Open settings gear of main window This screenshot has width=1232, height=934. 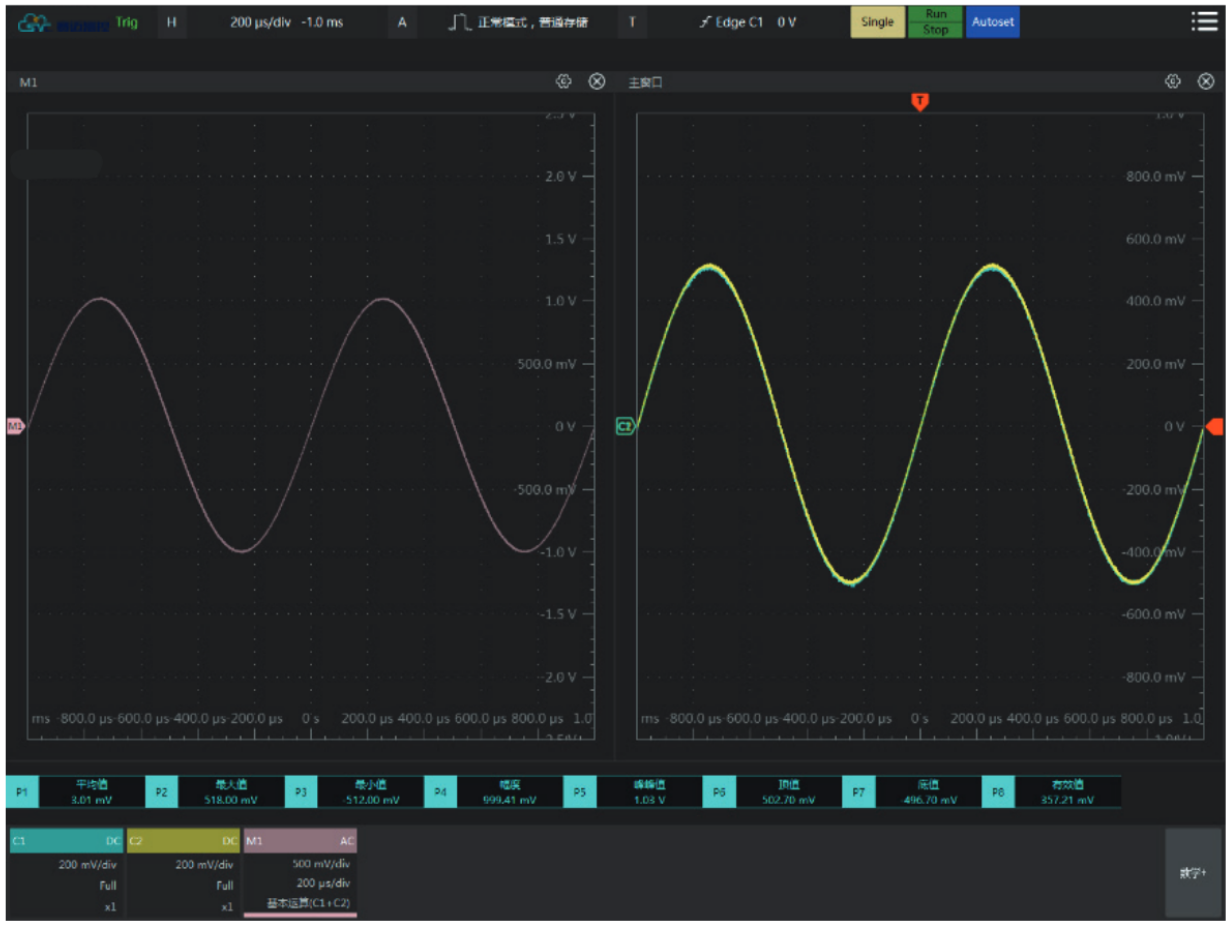pyautogui.click(x=1173, y=82)
